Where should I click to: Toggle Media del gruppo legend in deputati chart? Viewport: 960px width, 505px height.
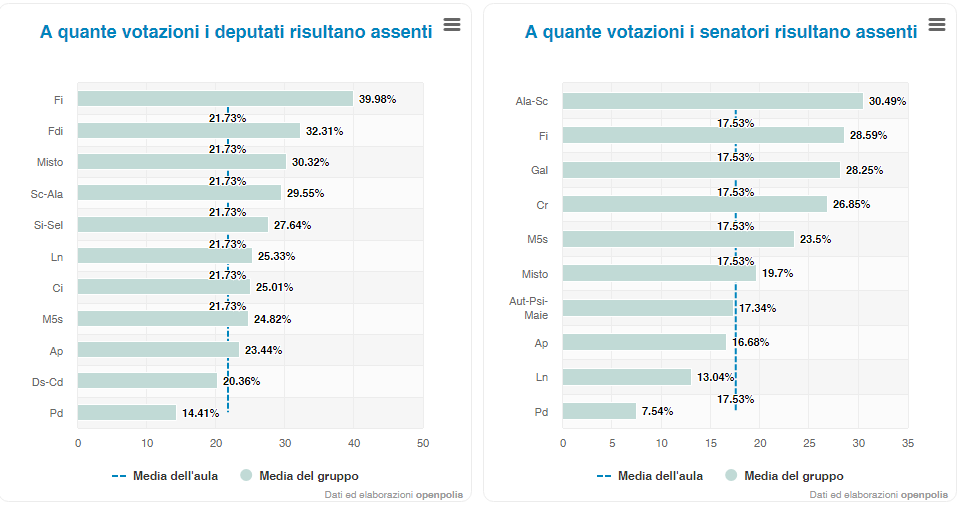click(298, 476)
